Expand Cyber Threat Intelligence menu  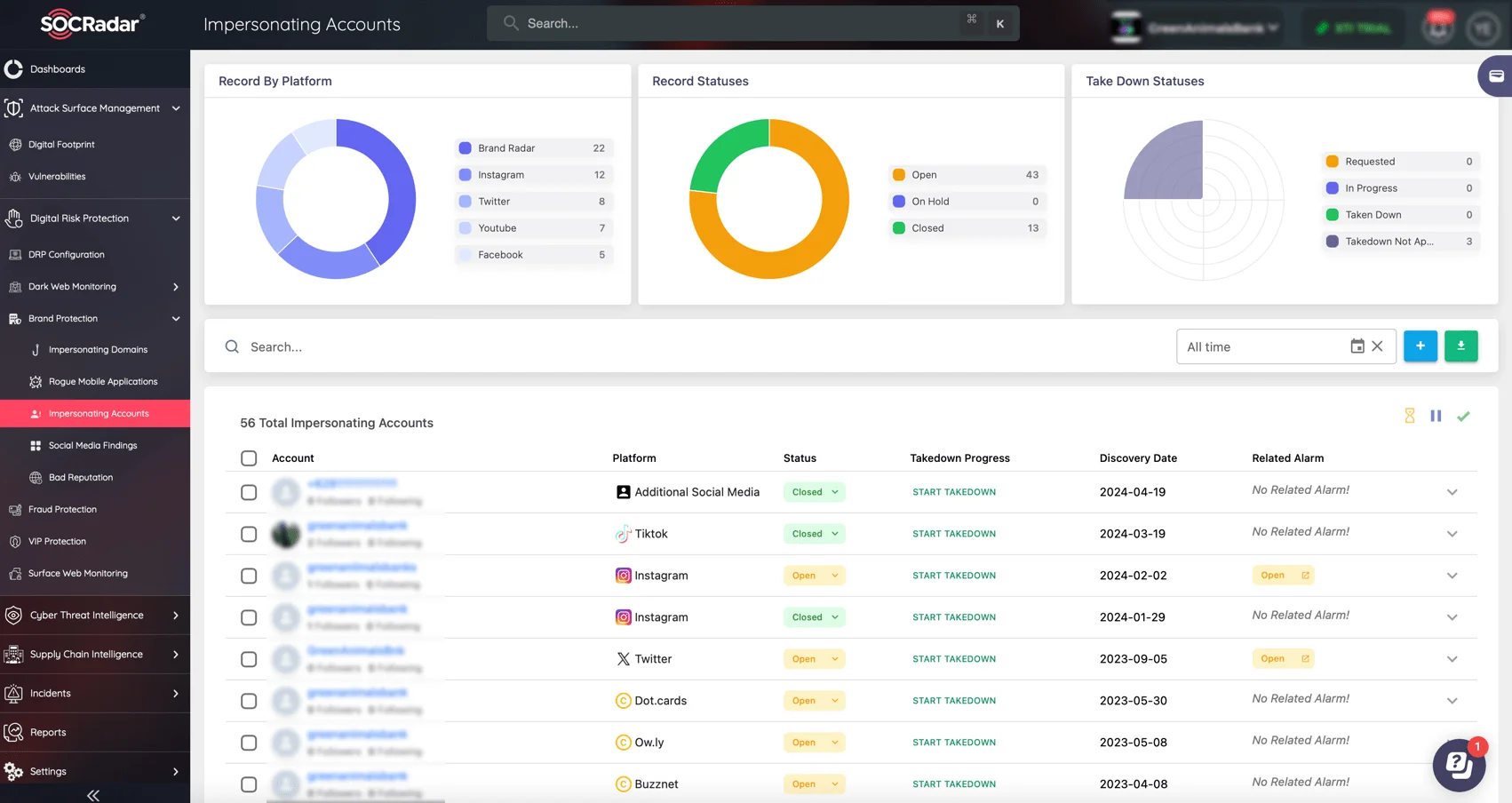(175, 616)
